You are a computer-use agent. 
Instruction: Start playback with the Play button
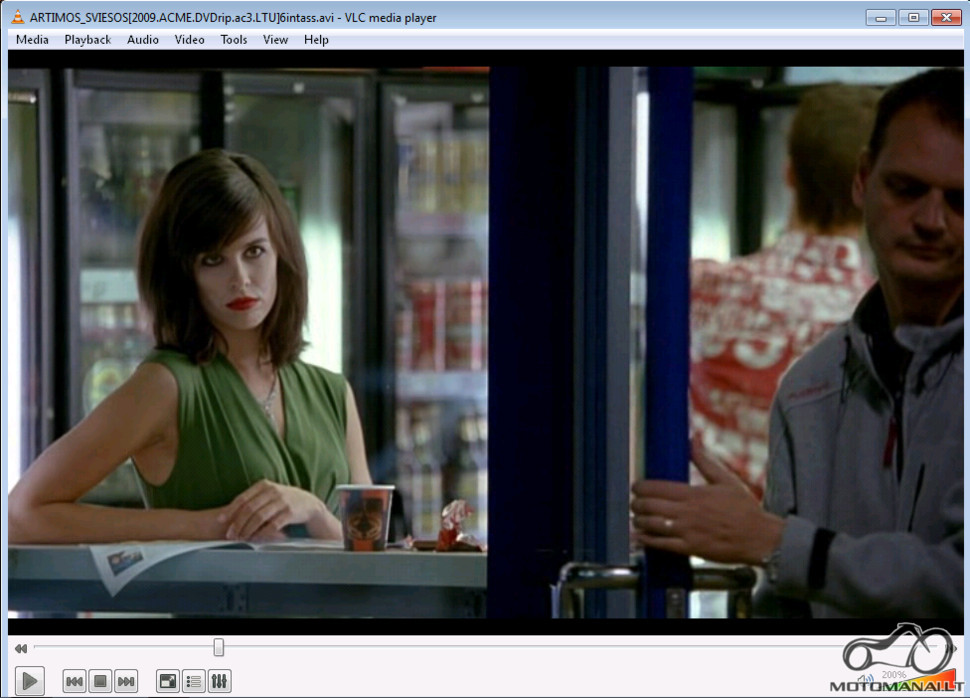29,681
